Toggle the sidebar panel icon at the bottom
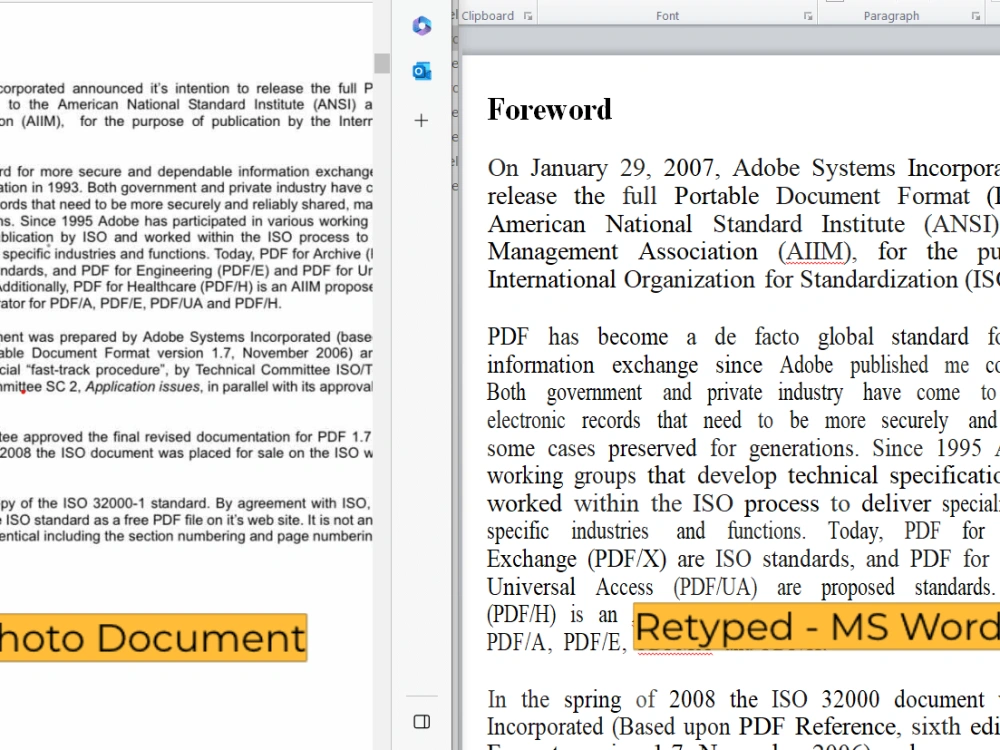This screenshot has width=1000, height=750. [x=422, y=722]
